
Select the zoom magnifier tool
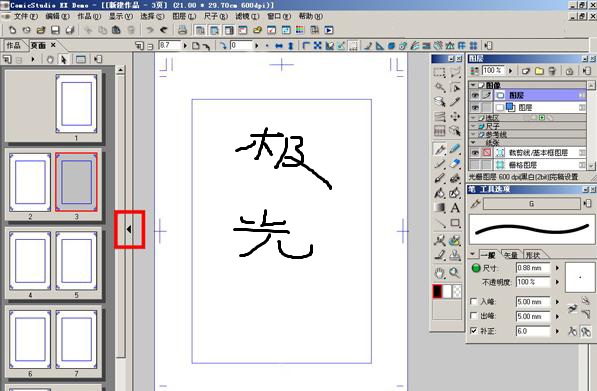pyautogui.click(x=454, y=273)
